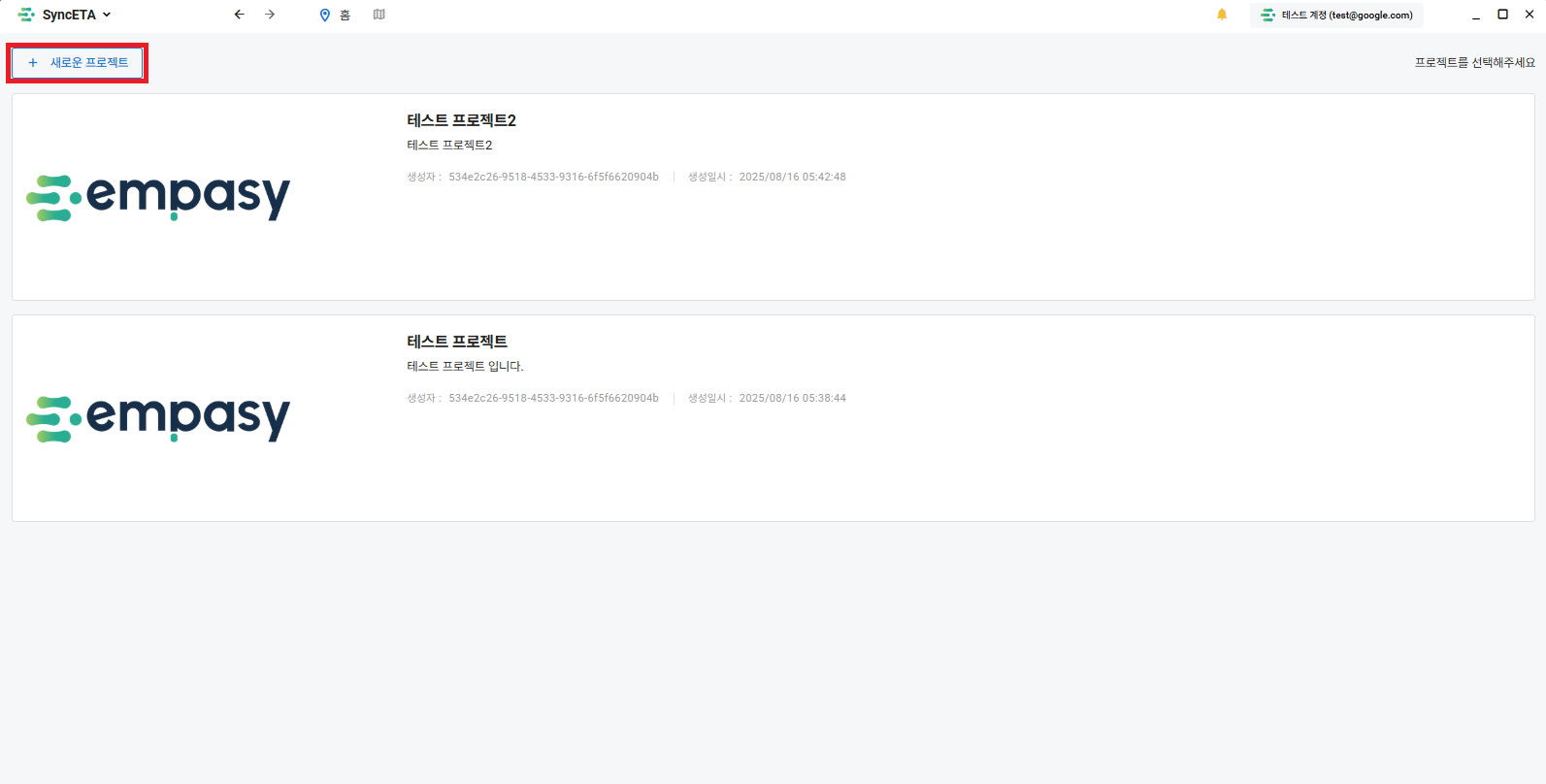Minimize the SyncETA window
Image resolution: width=1546 pixels, height=784 pixels.
point(1475,15)
